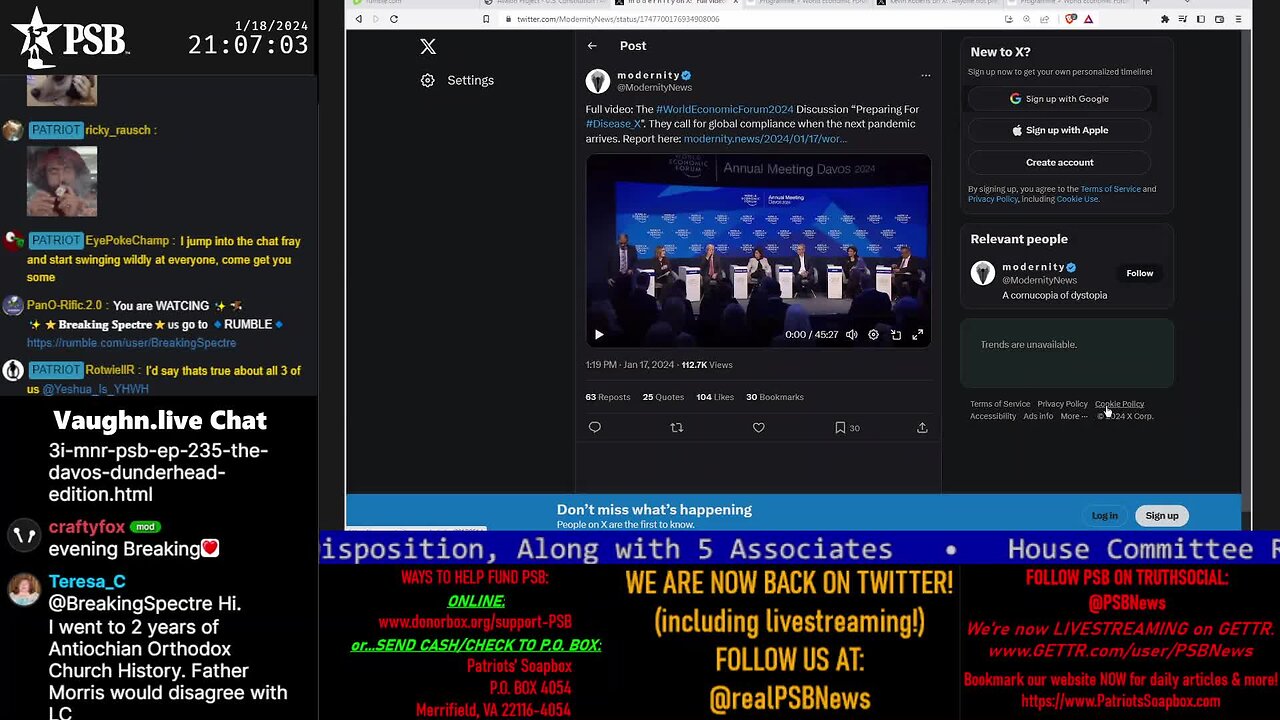Open rumble.com BreakingSpectre link in chat

tap(132, 343)
